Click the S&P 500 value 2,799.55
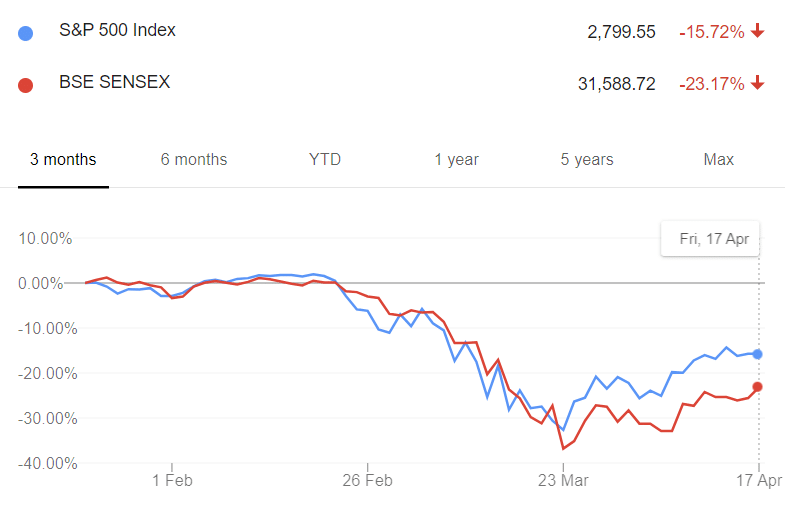This screenshot has width=786, height=510. coord(621,32)
